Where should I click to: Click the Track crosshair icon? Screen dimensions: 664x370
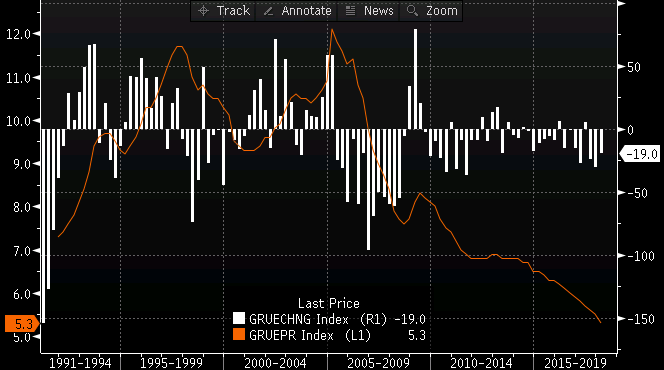pyautogui.click(x=203, y=11)
